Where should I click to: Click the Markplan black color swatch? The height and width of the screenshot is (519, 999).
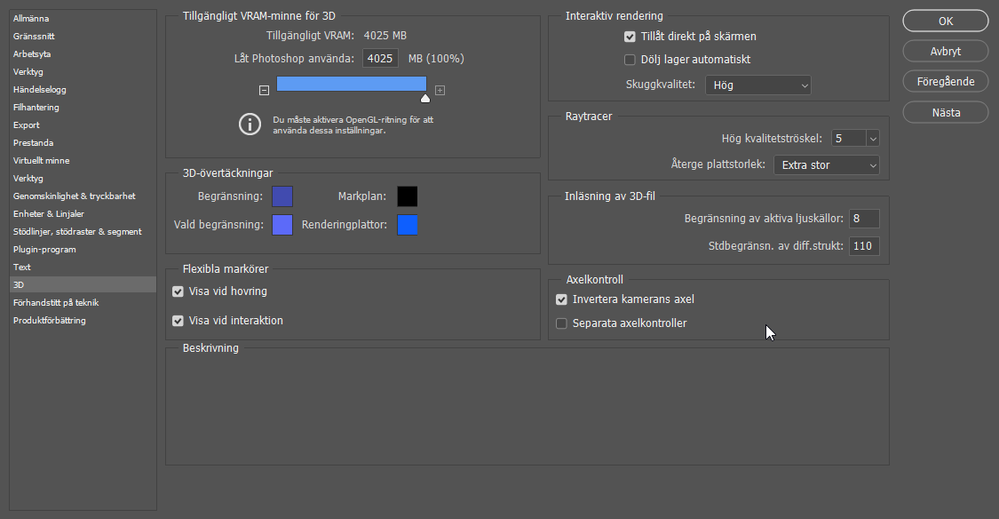tap(407, 196)
